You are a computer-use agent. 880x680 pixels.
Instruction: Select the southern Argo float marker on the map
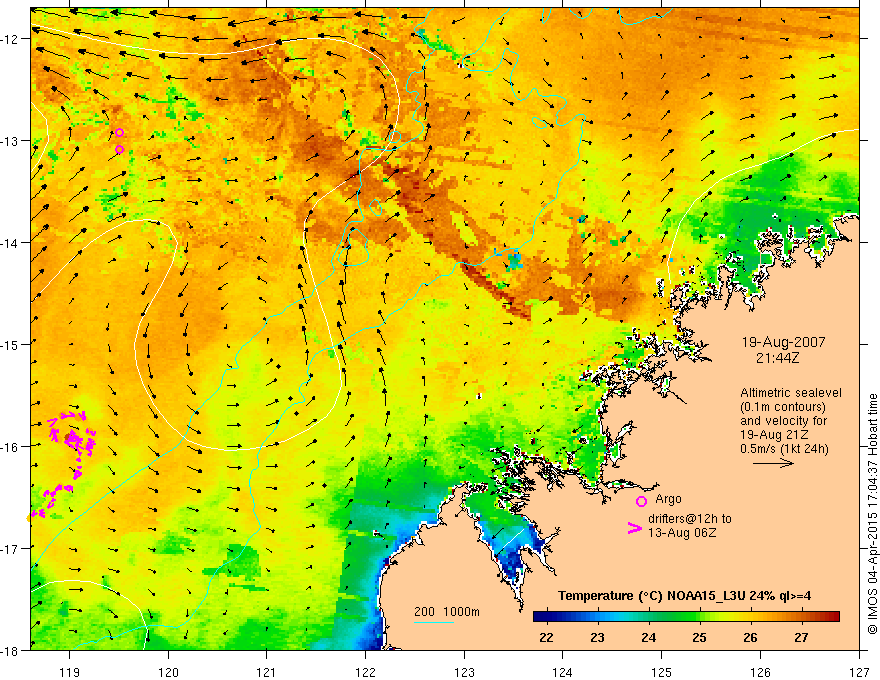point(120,149)
